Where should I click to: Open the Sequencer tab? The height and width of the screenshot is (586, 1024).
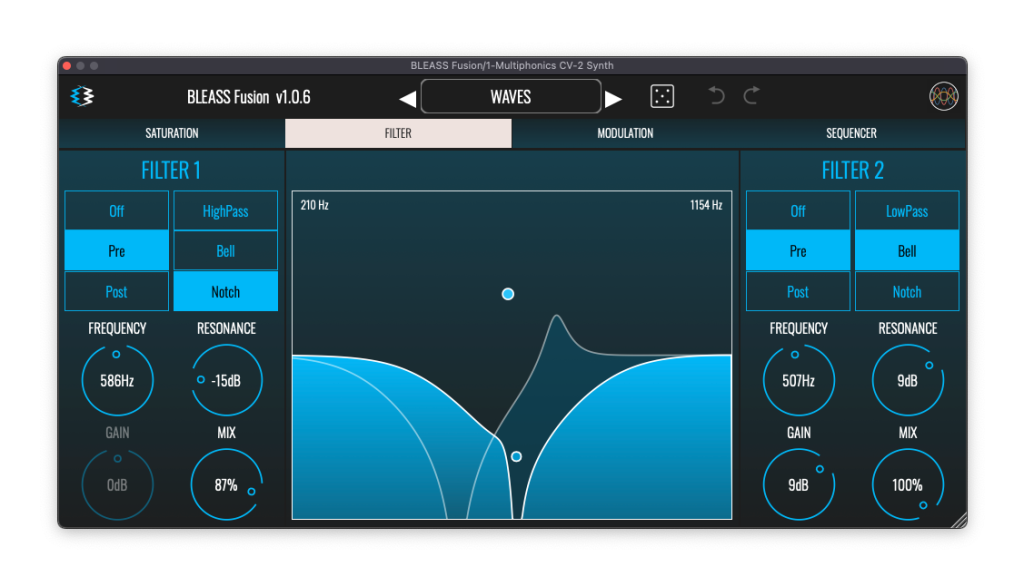(x=851, y=133)
